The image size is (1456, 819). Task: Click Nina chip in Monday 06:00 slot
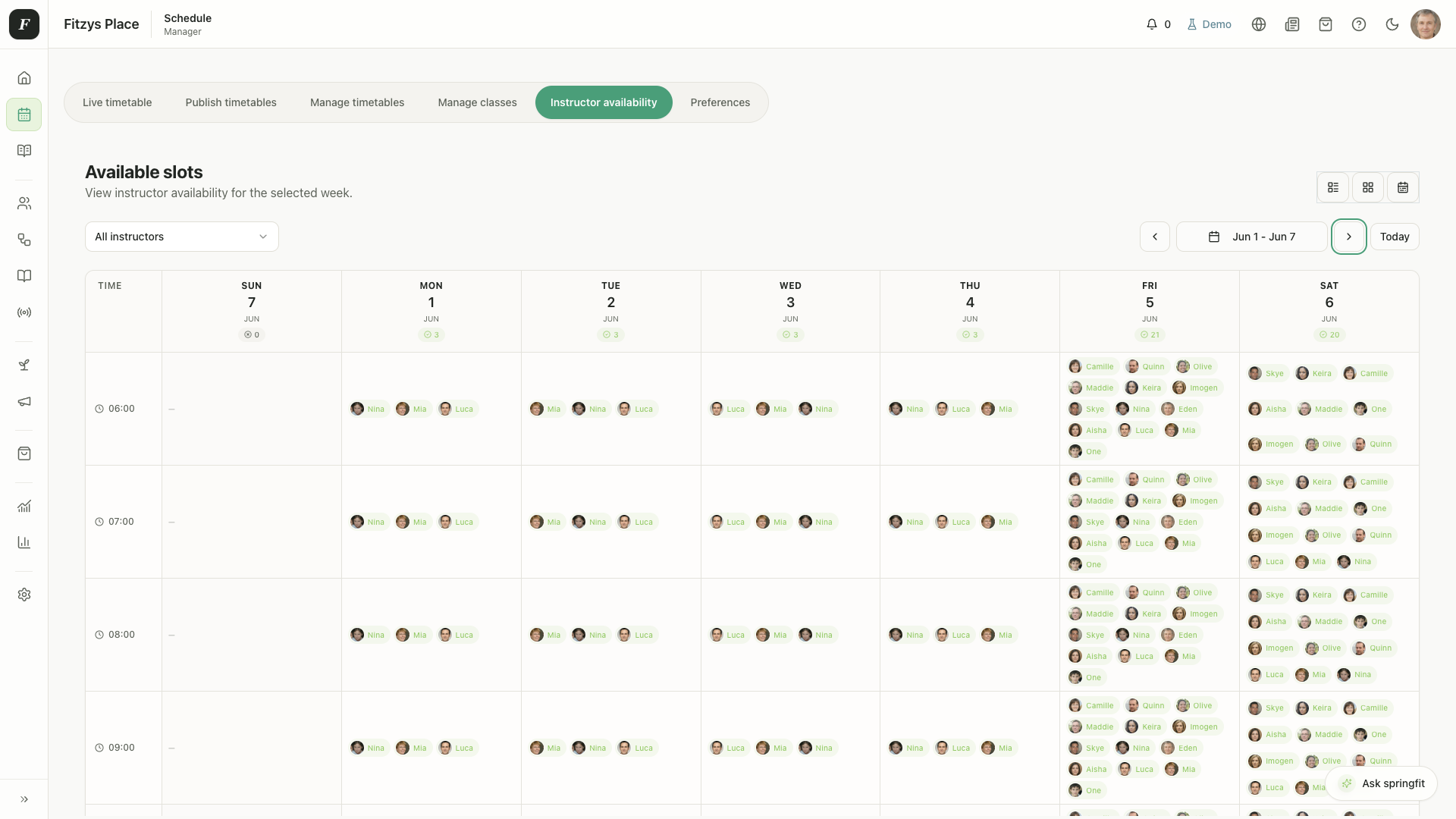point(369,409)
